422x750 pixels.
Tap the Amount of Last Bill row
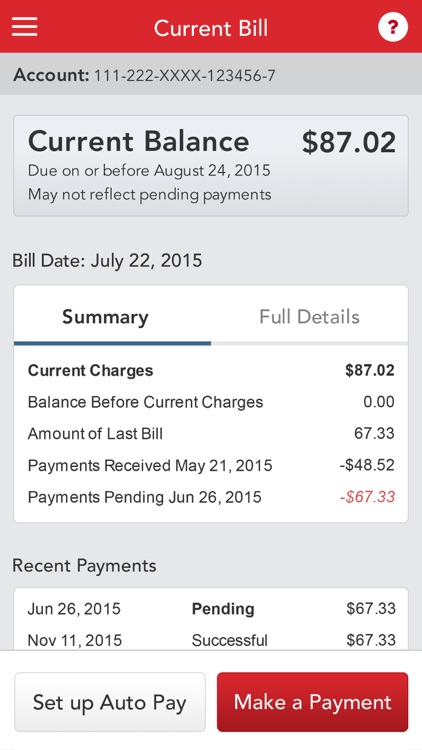pyautogui.click(x=211, y=433)
